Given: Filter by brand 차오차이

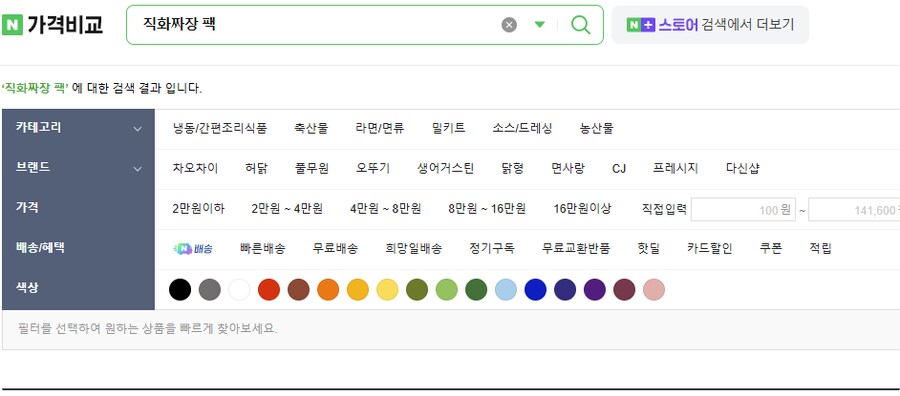Looking at the screenshot, I should (195, 169).
